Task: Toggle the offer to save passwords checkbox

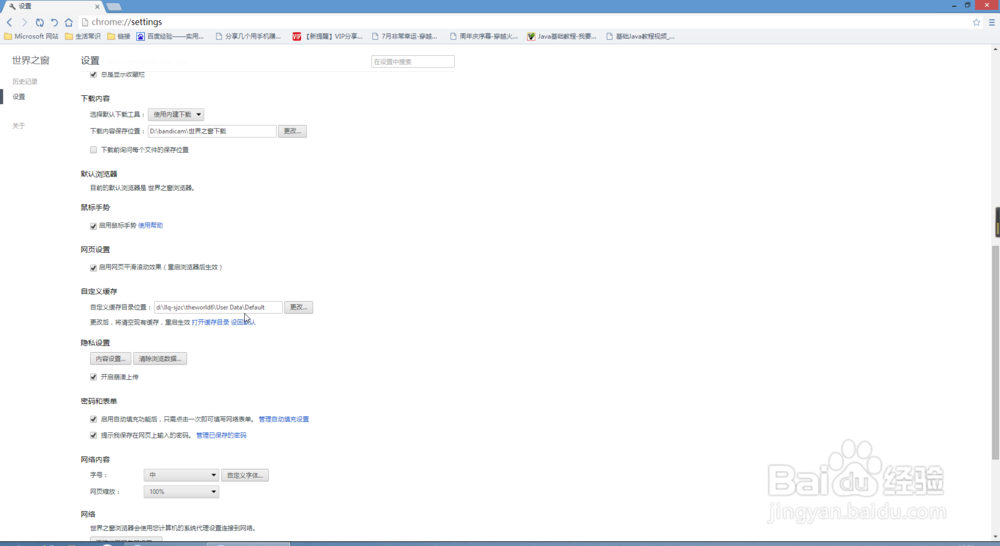Action: coord(94,435)
